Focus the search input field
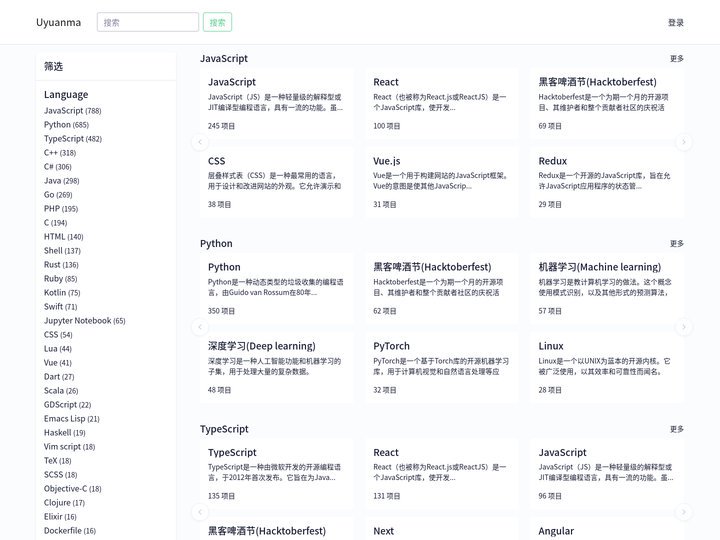This screenshot has width=720, height=540. pos(148,22)
